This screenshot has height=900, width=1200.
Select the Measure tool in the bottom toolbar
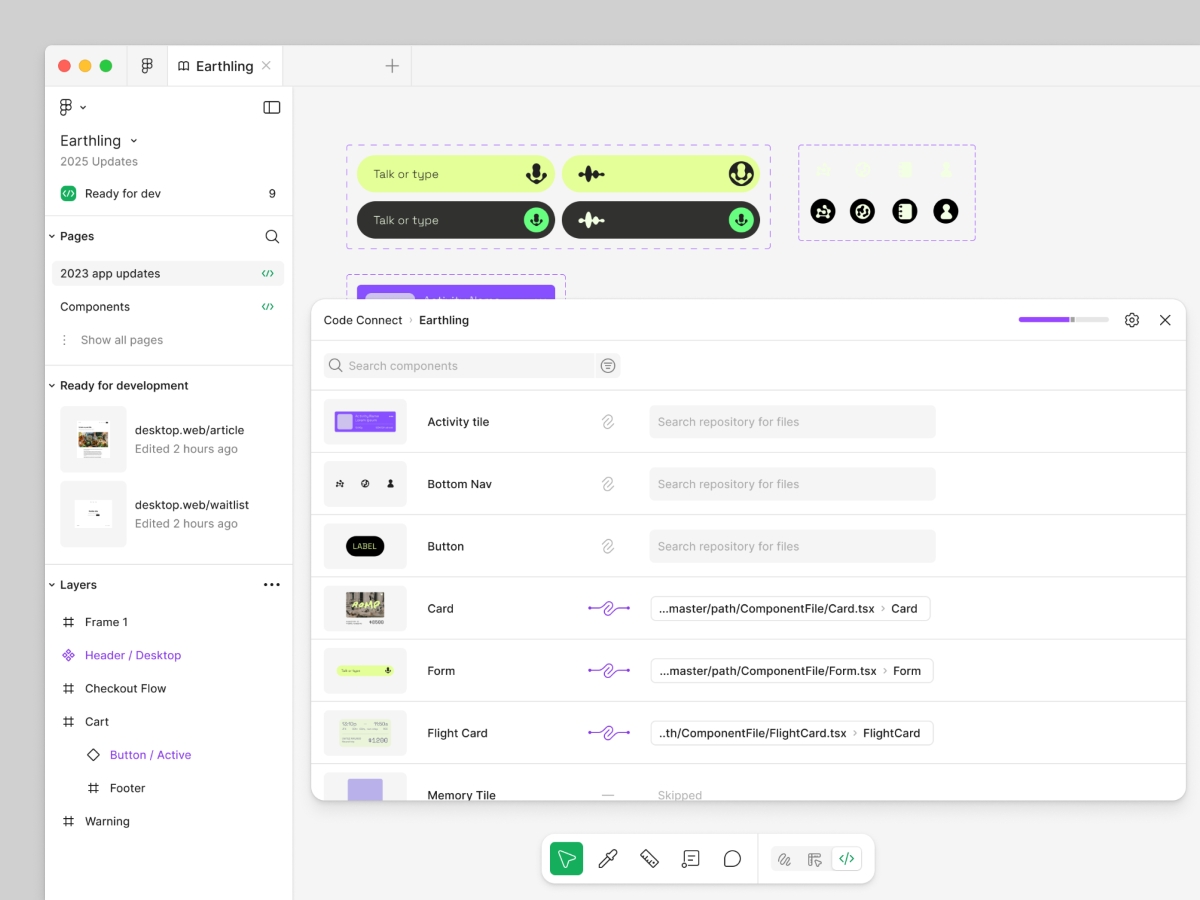point(649,858)
